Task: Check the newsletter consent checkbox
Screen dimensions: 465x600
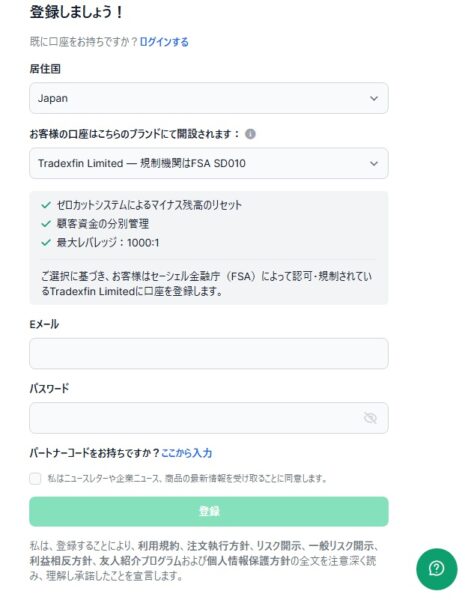Action: tap(35, 478)
